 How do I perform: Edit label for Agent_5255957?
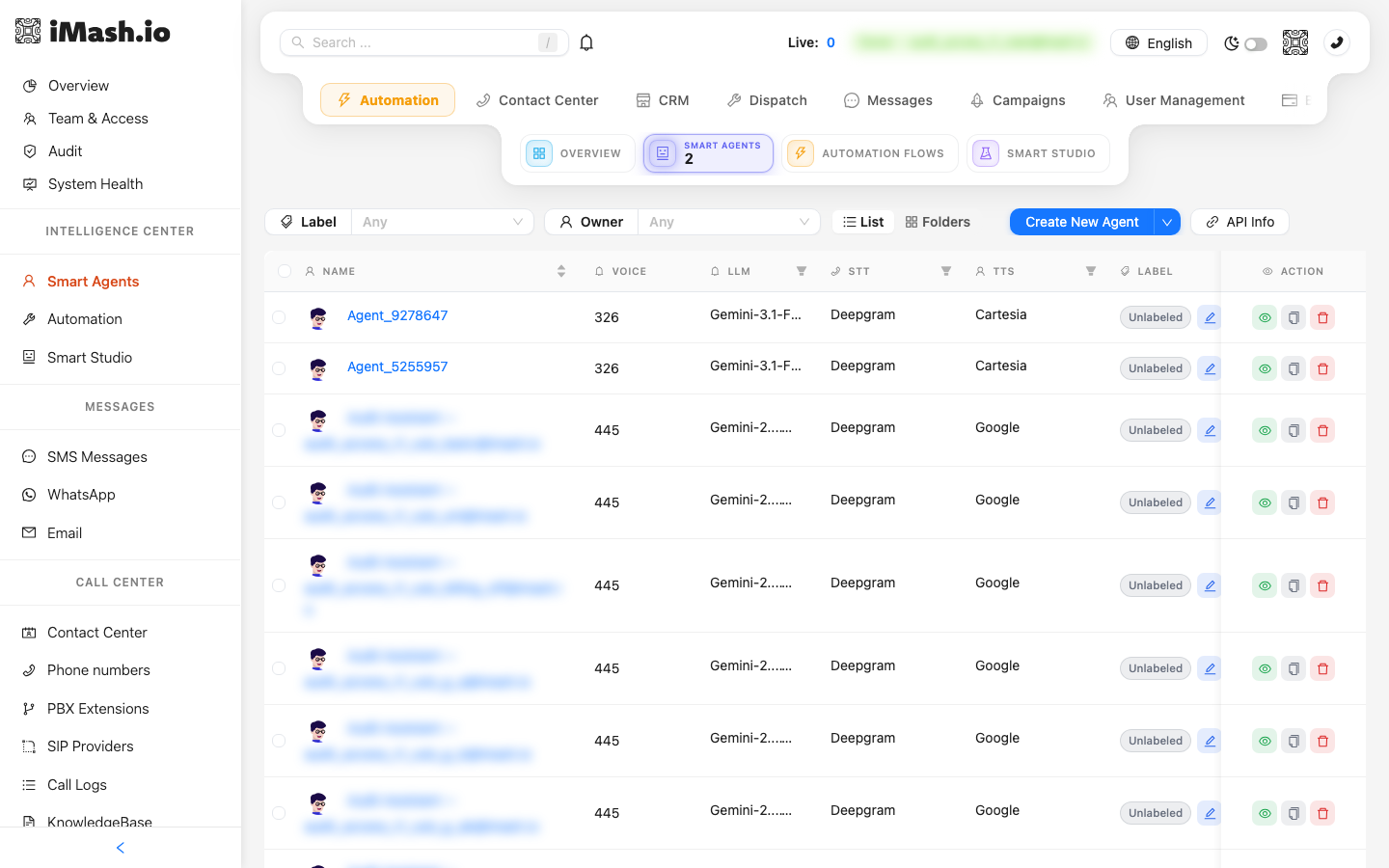pos(1210,368)
